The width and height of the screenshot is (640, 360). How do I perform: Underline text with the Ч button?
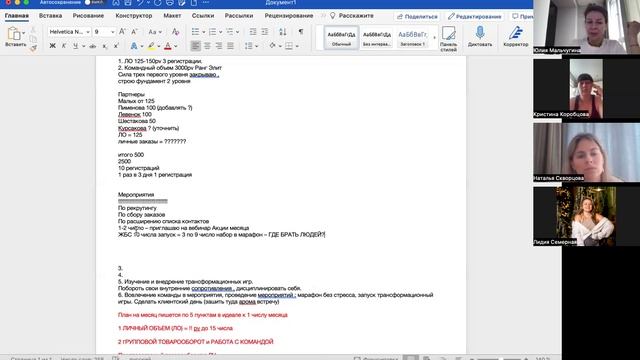[x=76, y=46]
